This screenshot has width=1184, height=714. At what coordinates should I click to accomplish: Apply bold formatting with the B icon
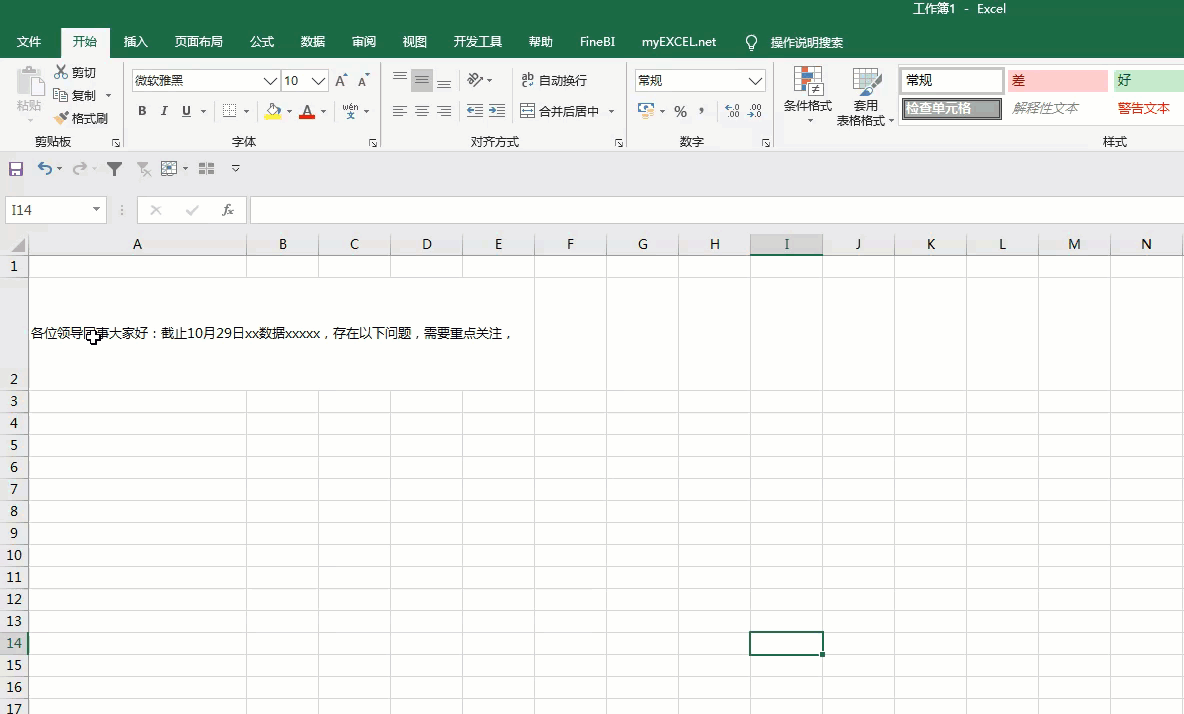[x=141, y=111]
